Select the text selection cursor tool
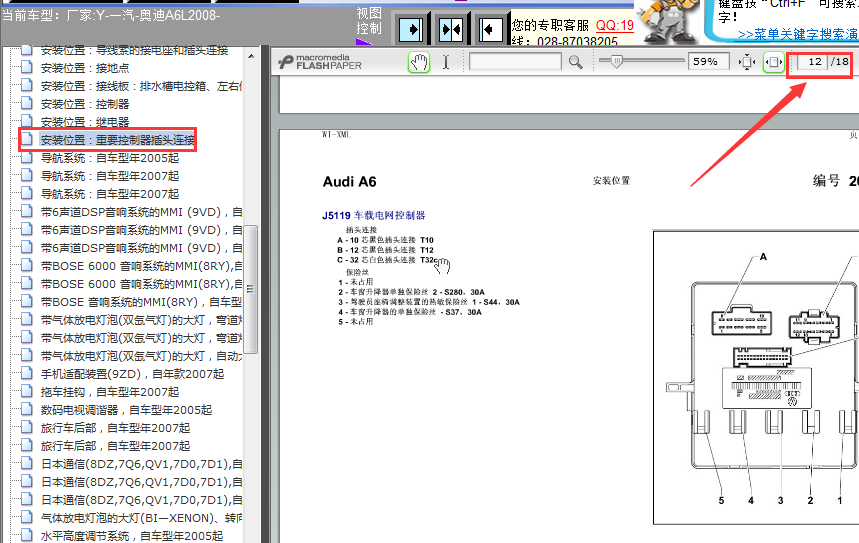The height and width of the screenshot is (543, 859). click(x=446, y=62)
